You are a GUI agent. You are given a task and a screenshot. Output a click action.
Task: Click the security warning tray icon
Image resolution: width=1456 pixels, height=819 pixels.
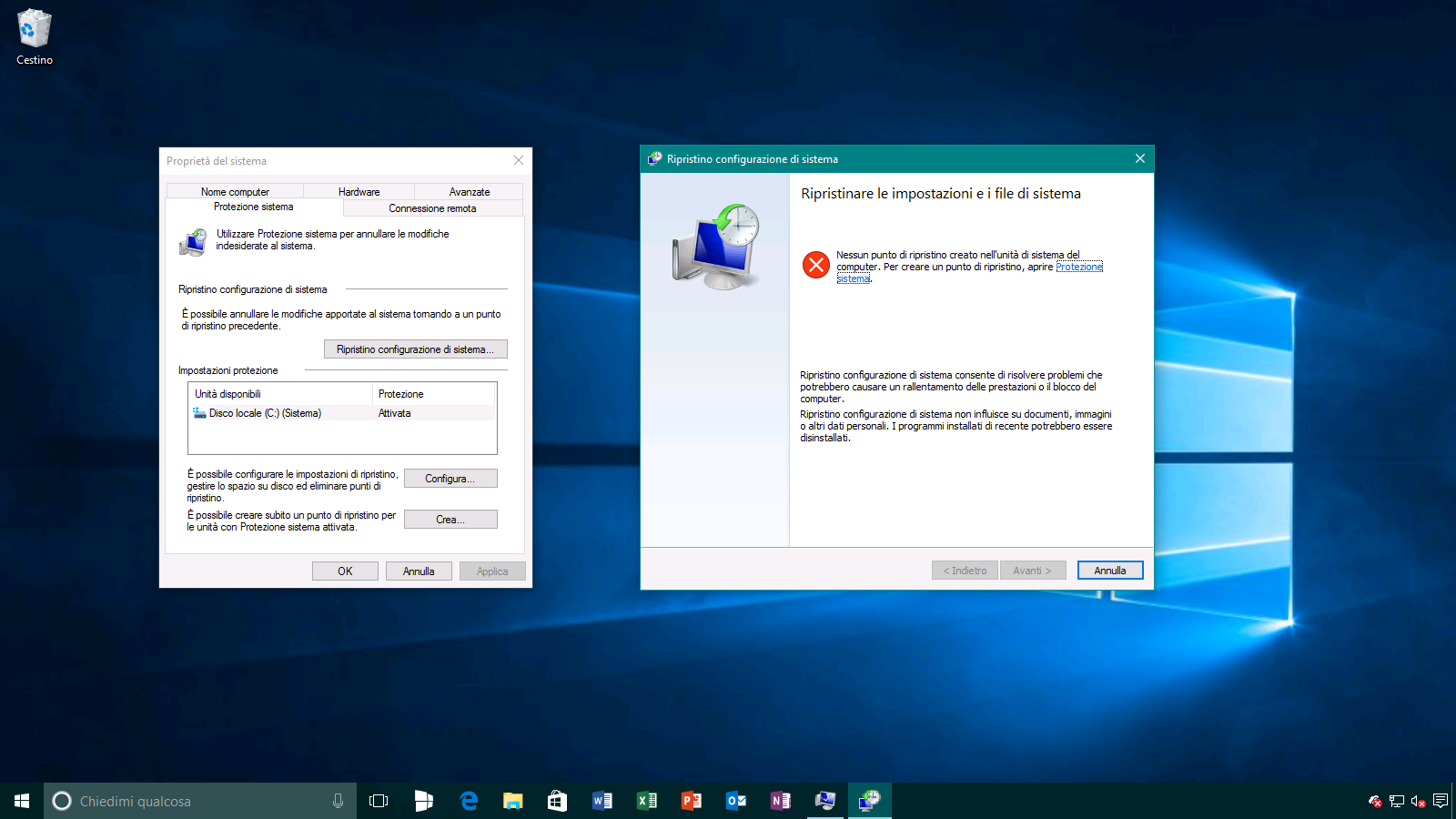[1375, 802]
